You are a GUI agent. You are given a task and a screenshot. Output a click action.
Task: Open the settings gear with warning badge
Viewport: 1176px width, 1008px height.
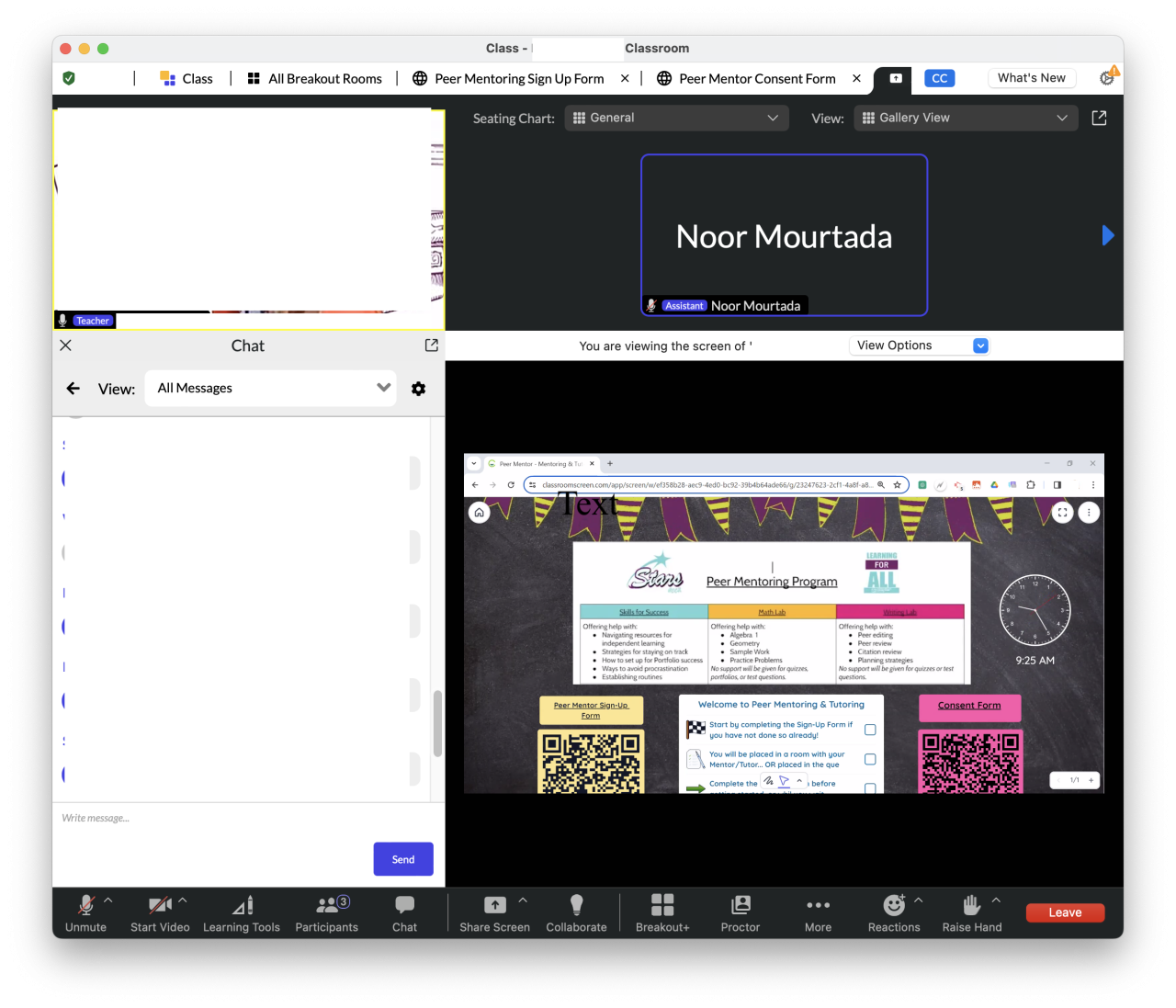(1108, 77)
